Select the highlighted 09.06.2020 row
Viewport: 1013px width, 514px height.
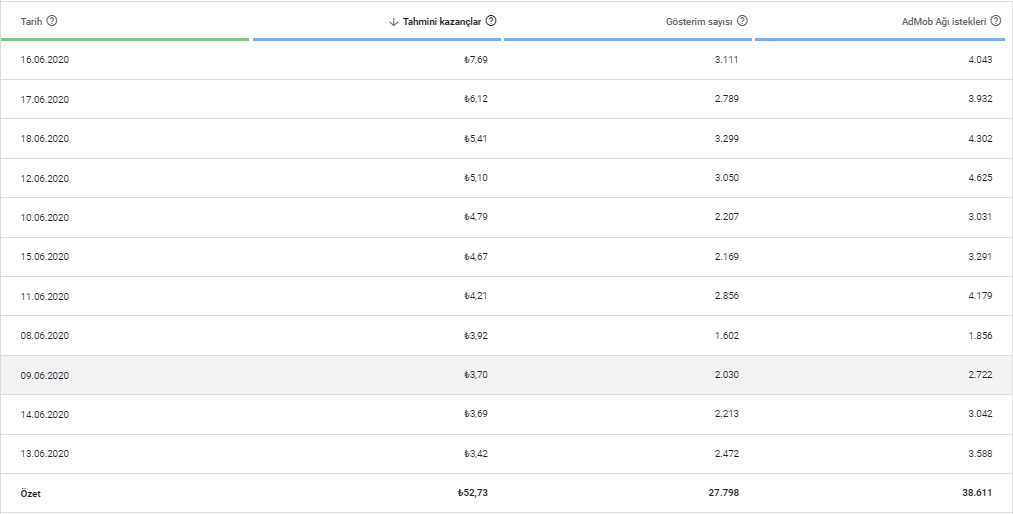point(45,375)
